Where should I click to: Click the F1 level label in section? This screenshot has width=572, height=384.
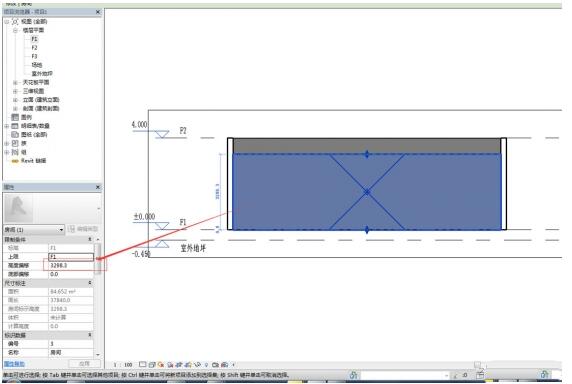click(x=183, y=222)
